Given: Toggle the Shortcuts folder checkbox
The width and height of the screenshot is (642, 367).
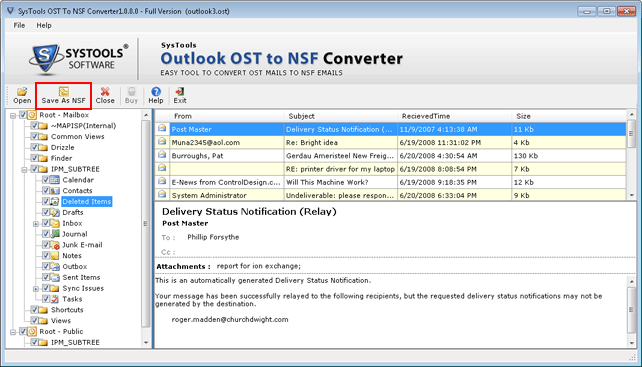Looking at the screenshot, I should 34,310.
